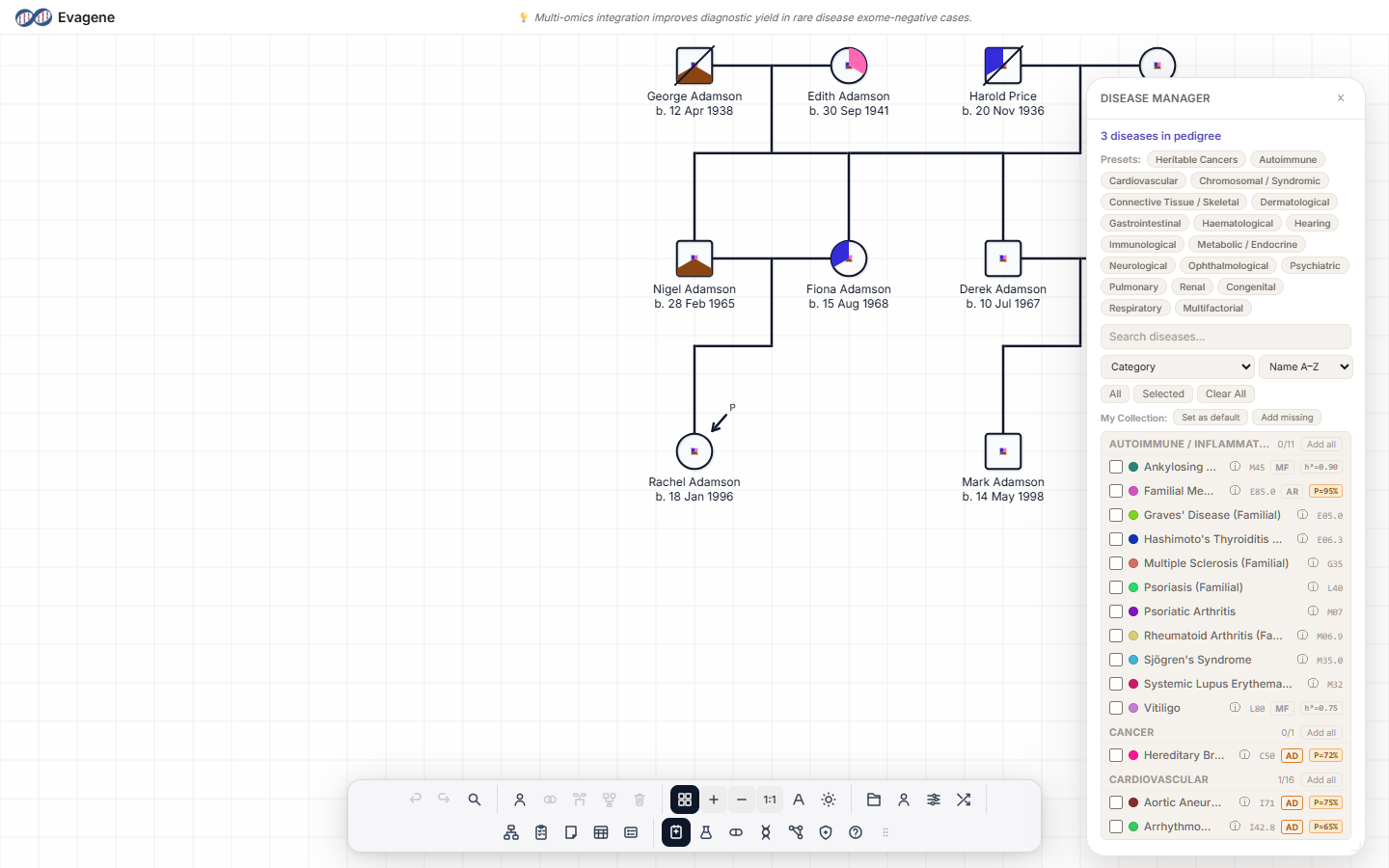
Task: Click the All filter button
Action: pyautogui.click(x=1115, y=393)
